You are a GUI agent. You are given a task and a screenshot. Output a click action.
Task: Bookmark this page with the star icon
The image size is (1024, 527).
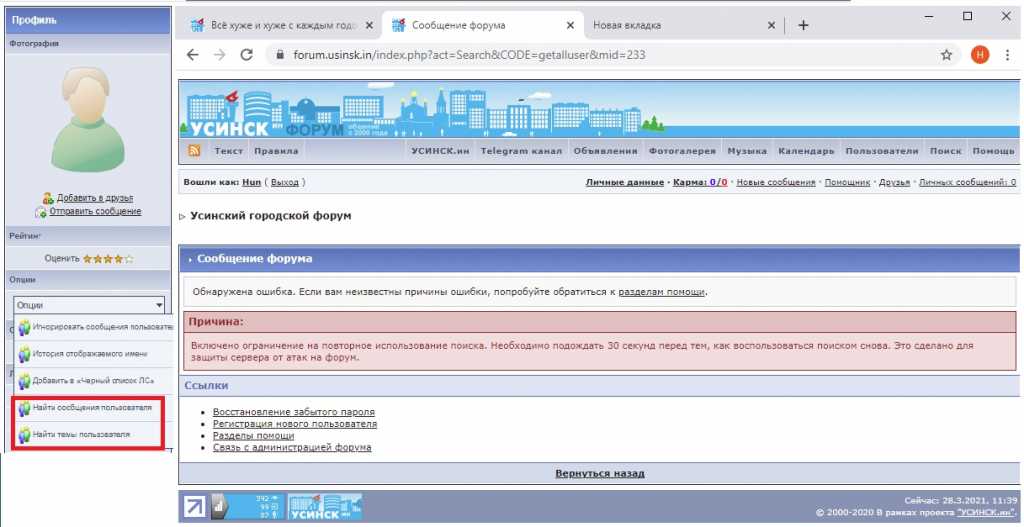pos(946,55)
